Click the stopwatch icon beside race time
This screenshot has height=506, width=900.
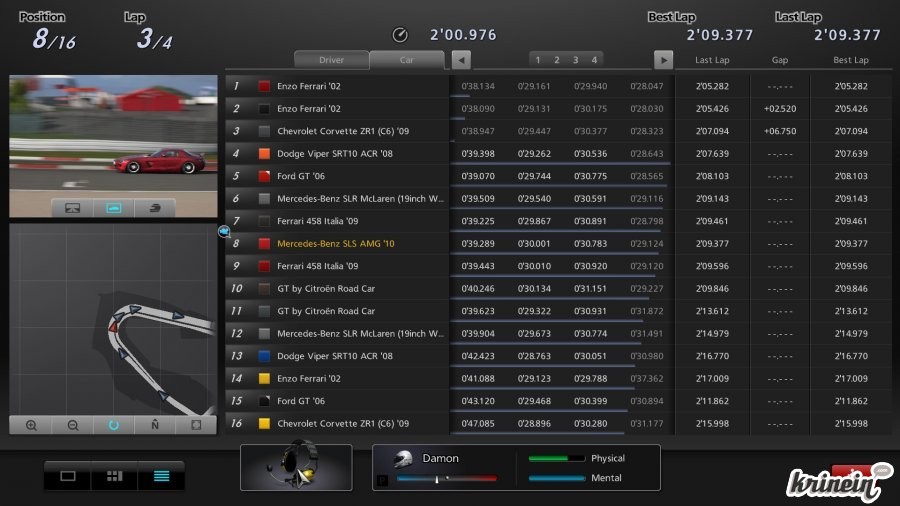point(400,35)
